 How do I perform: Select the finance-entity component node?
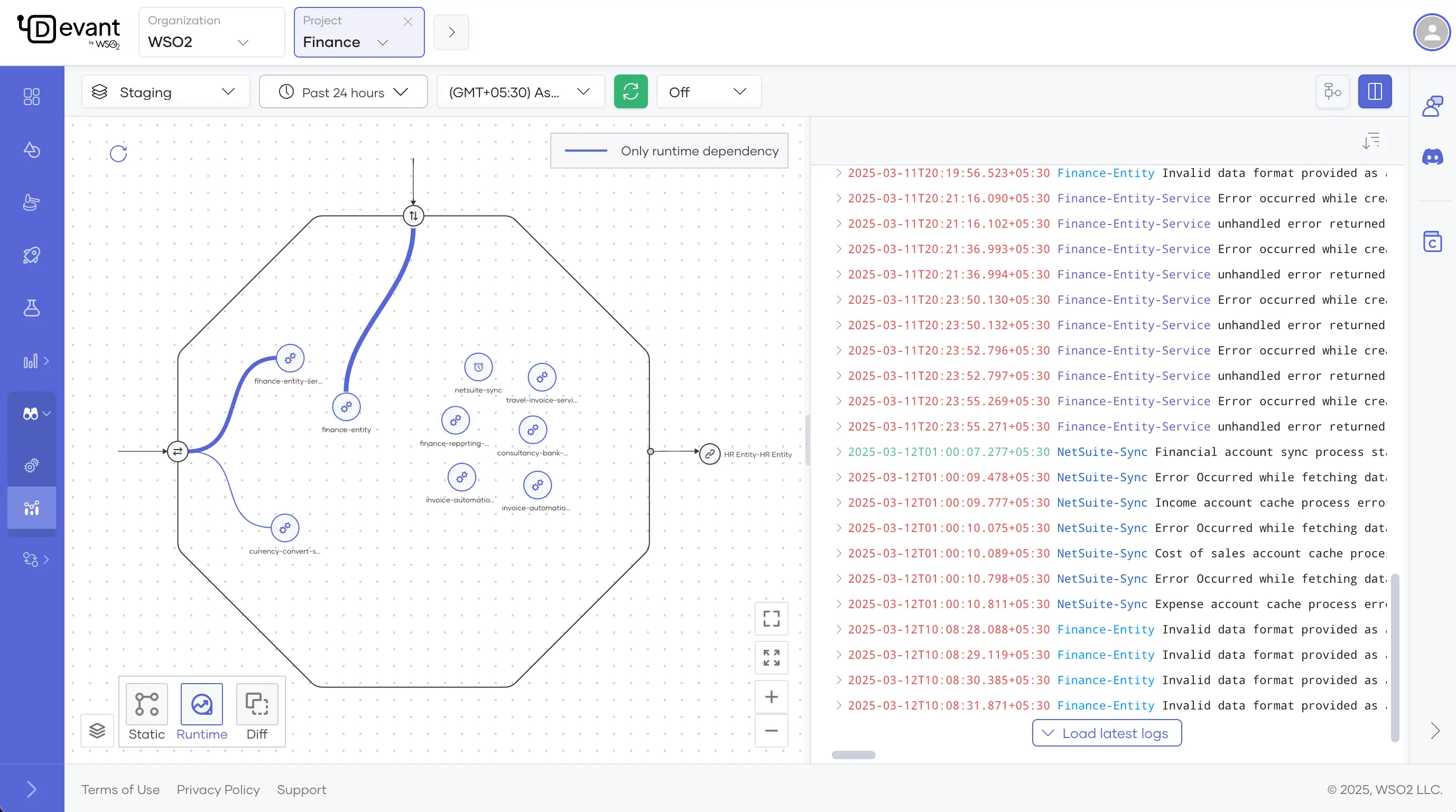[x=347, y=407]
